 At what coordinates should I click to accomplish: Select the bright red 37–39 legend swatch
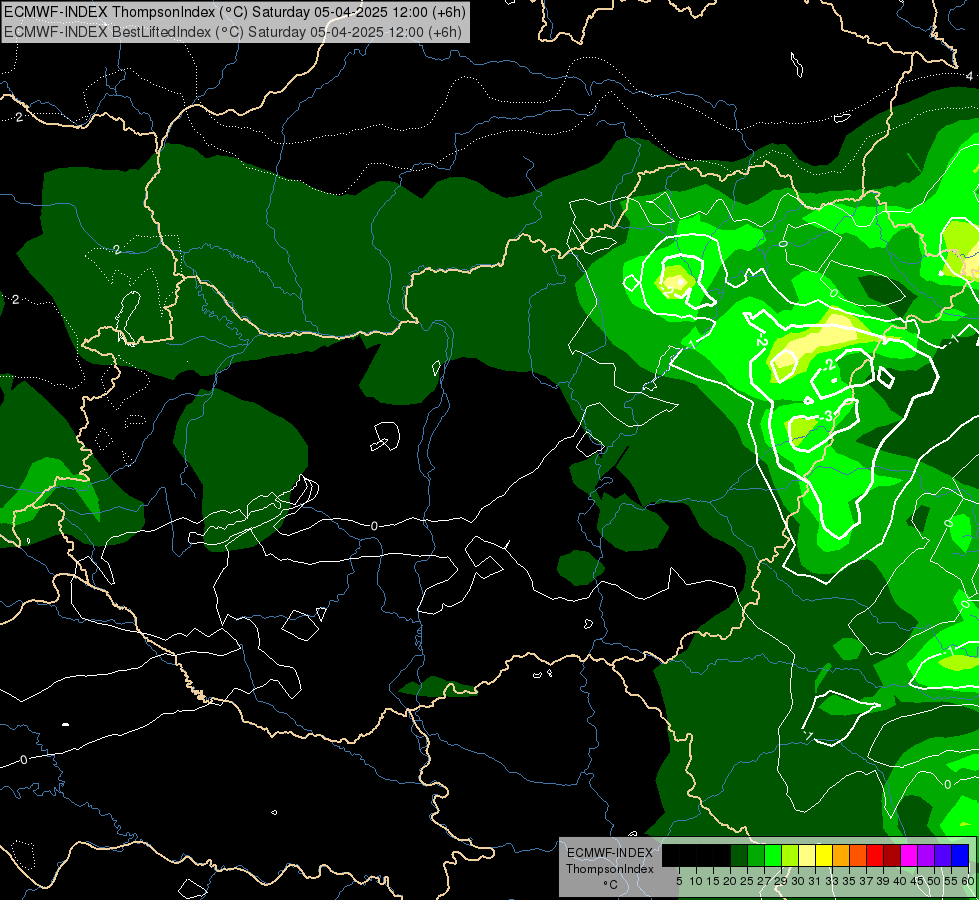(x=875, y=855)
